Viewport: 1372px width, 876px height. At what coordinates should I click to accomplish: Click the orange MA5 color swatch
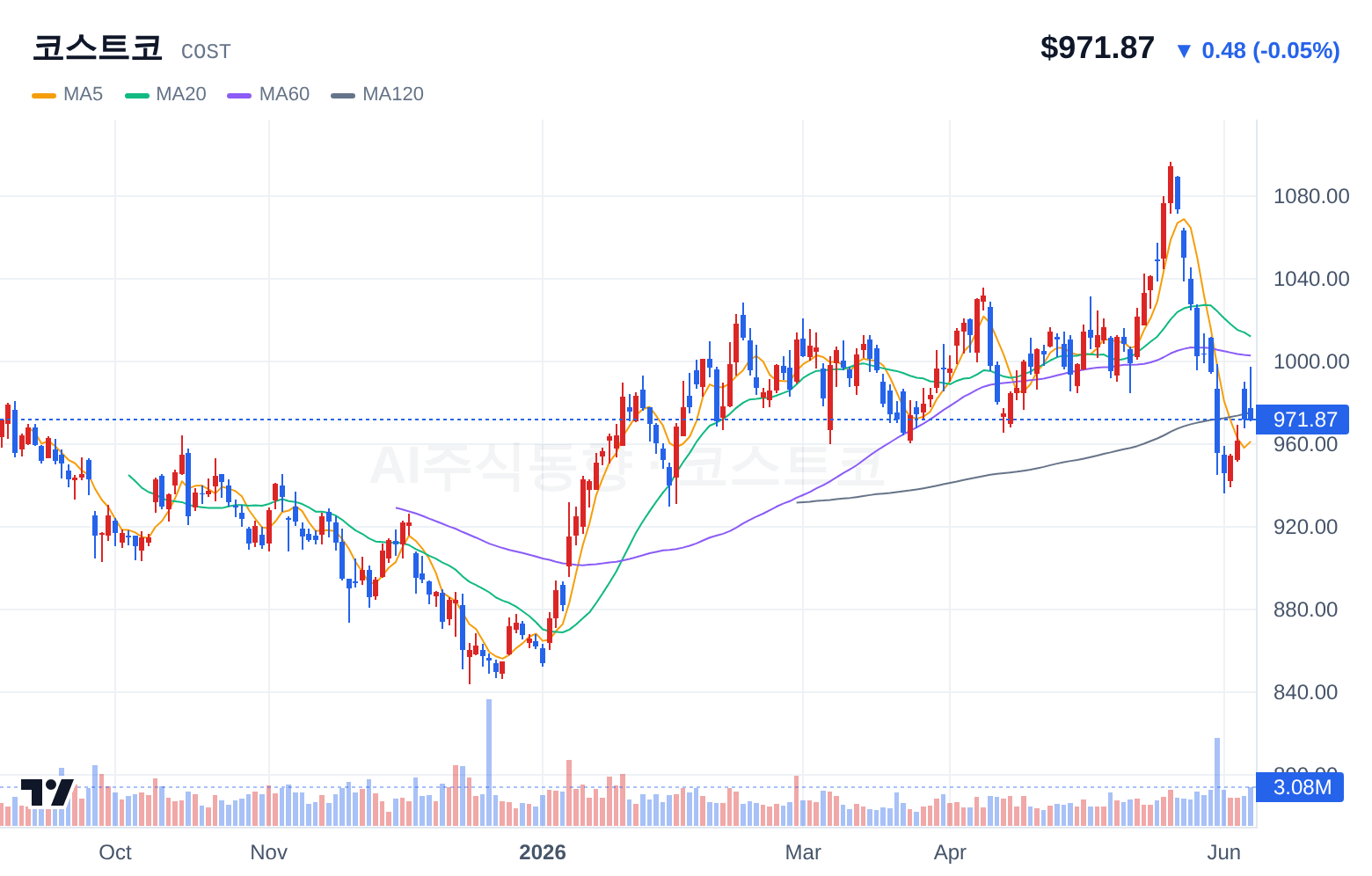(44, 95)
